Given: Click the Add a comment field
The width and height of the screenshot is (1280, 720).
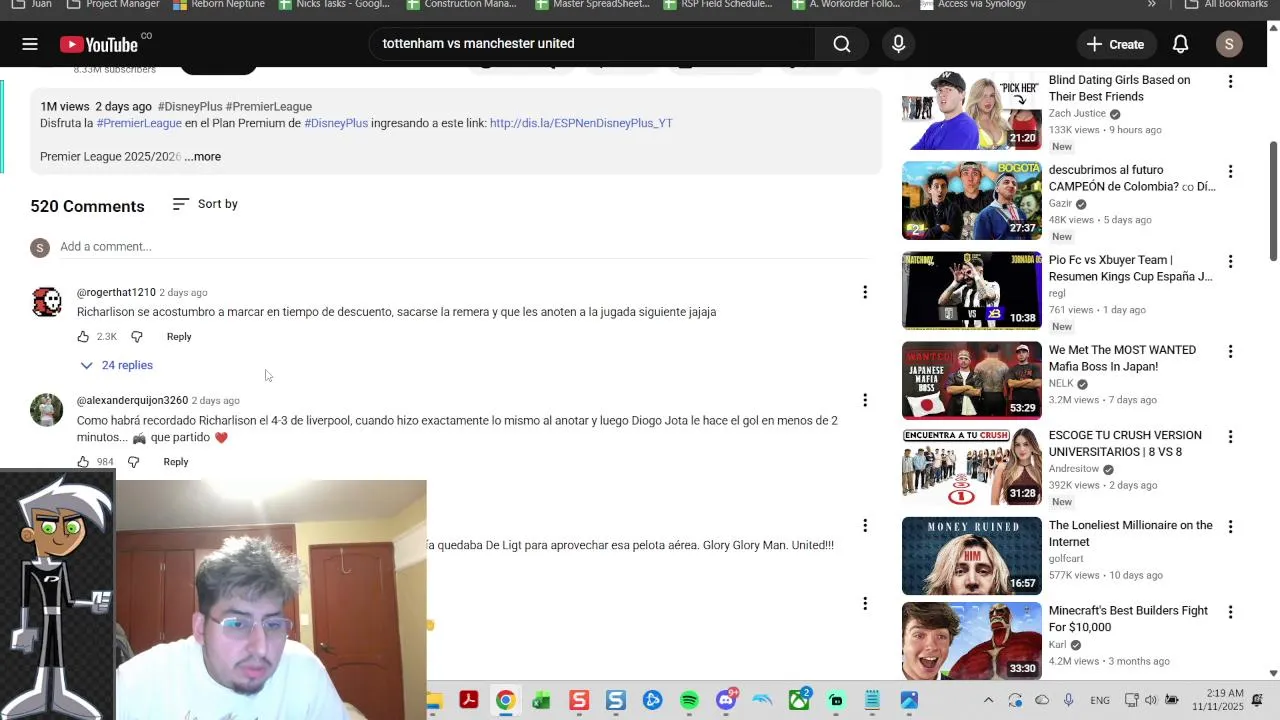Looking at the screenshot, I should coord(465,247).
